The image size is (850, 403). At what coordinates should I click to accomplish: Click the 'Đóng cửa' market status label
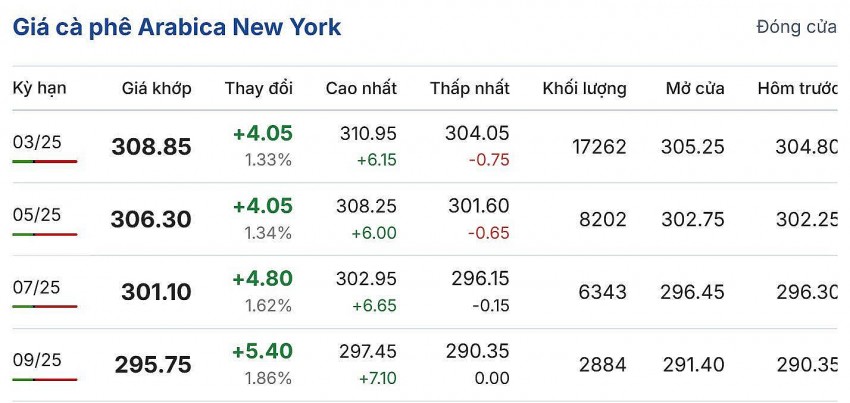[796, 27]
